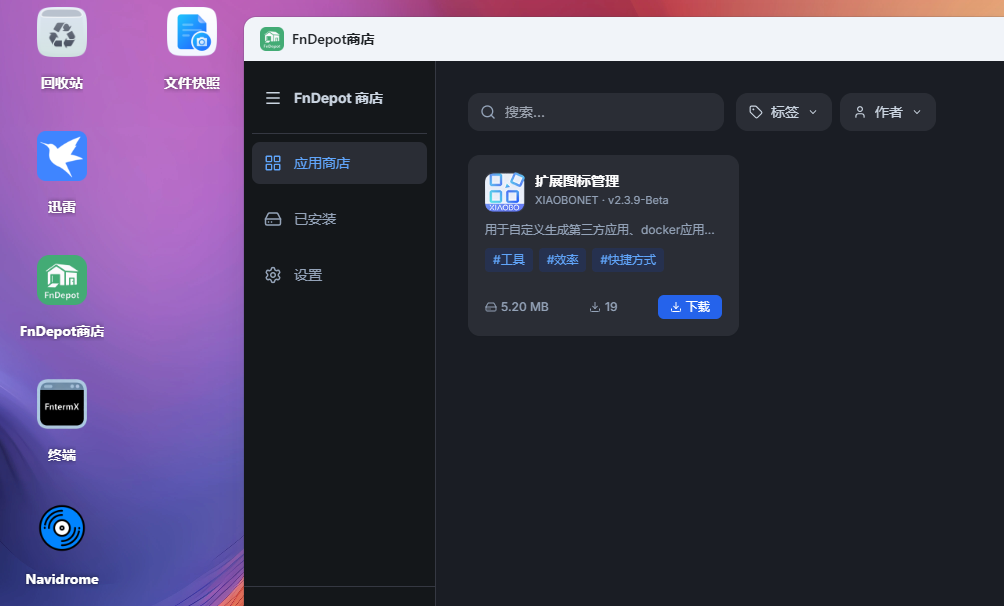This screenshot has height=606, width=1004.
Task: Click the 5.20 MB size info
Action: 517,307
